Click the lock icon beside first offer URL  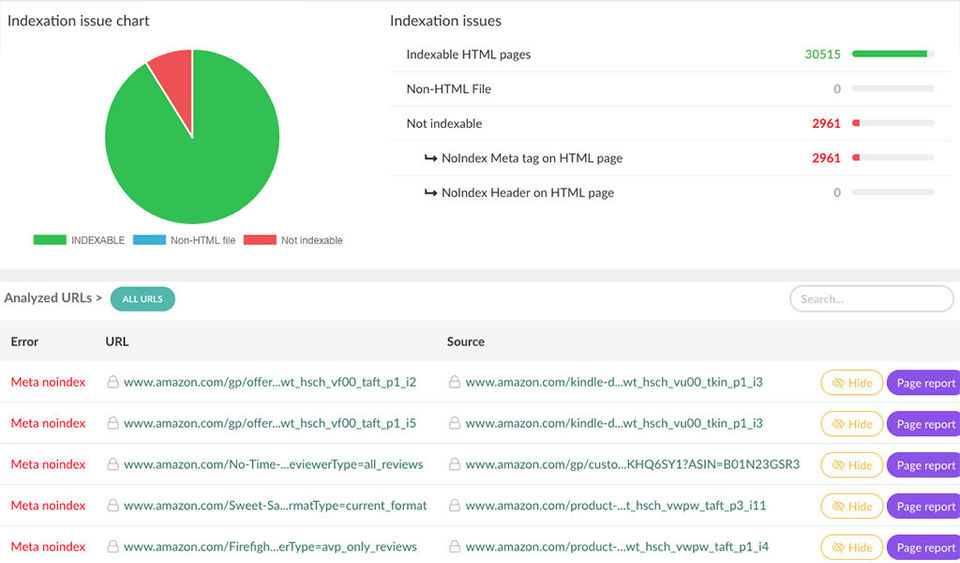113,382
